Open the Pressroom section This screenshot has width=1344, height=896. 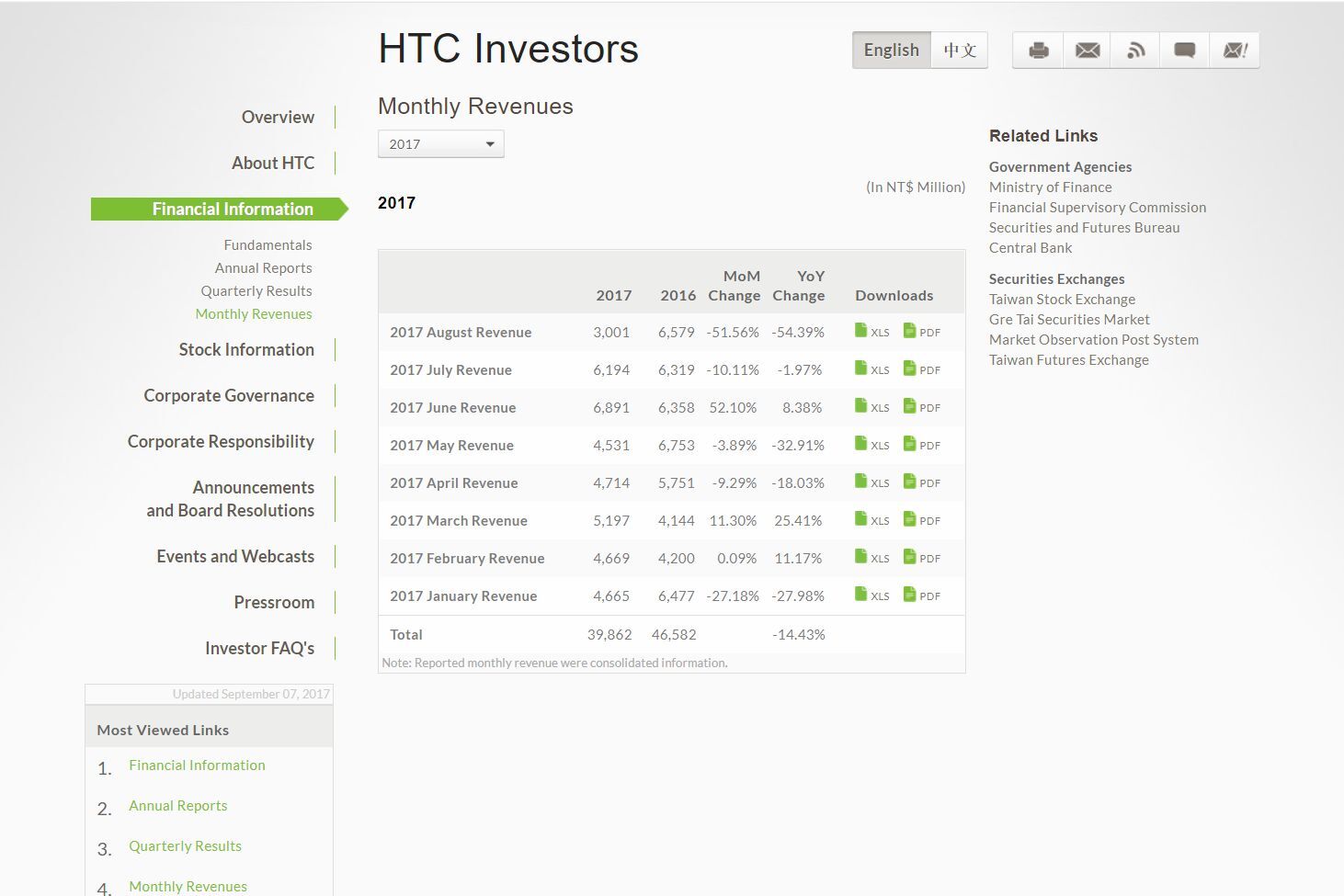(x=274, y=602)
